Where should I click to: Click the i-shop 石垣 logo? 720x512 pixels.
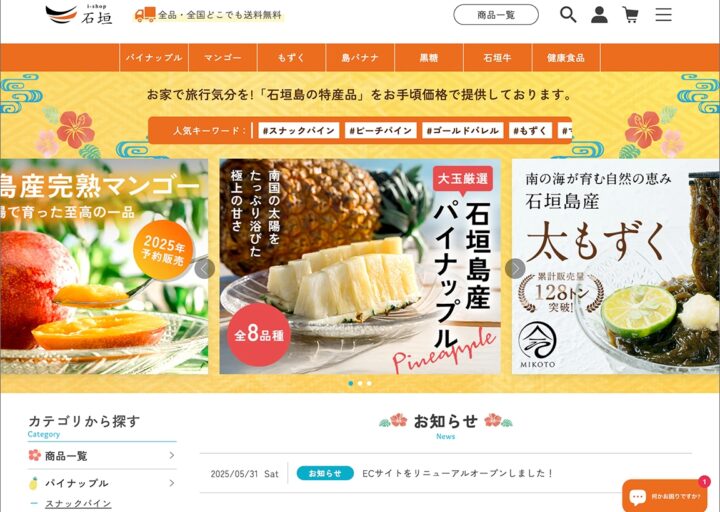(79, 14)
